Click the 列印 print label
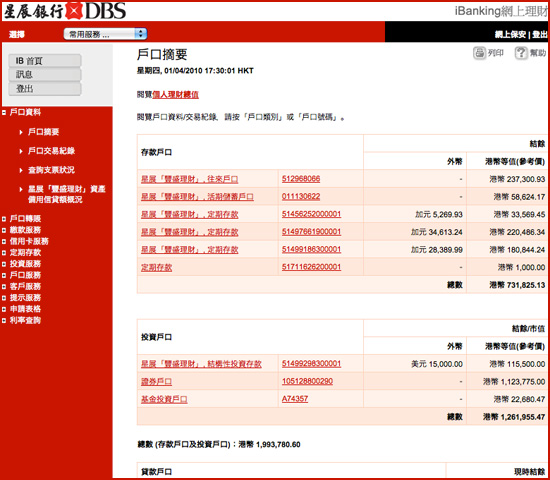The image size is (550, 480). click(x=496, y=53)
